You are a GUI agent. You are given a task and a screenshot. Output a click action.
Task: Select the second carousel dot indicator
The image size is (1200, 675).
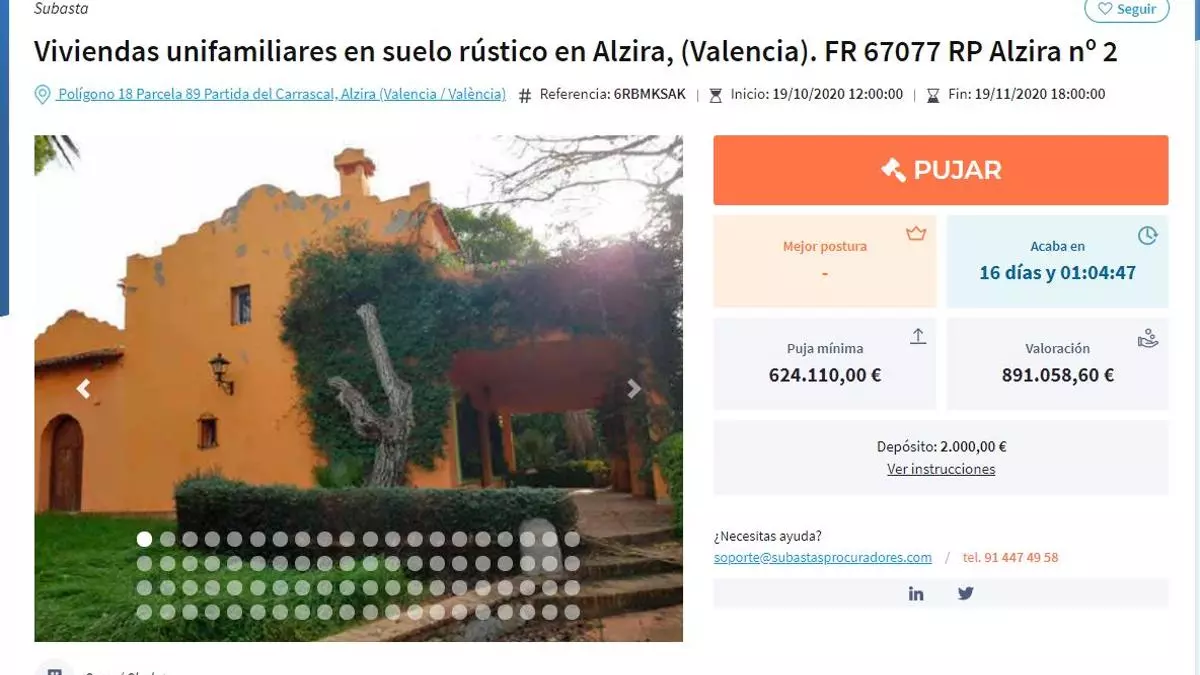click(x=167, y=539)
